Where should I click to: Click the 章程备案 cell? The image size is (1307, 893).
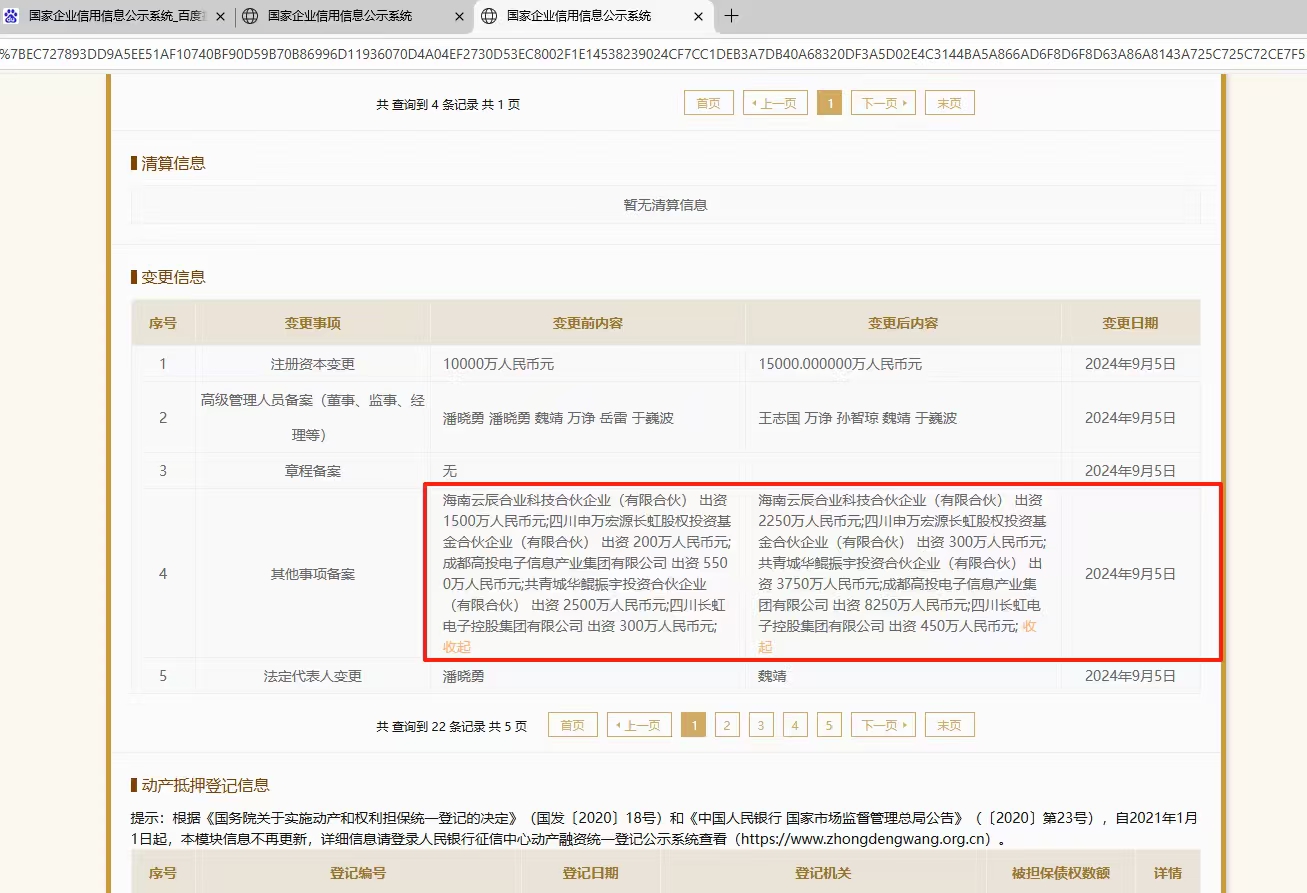313,471
